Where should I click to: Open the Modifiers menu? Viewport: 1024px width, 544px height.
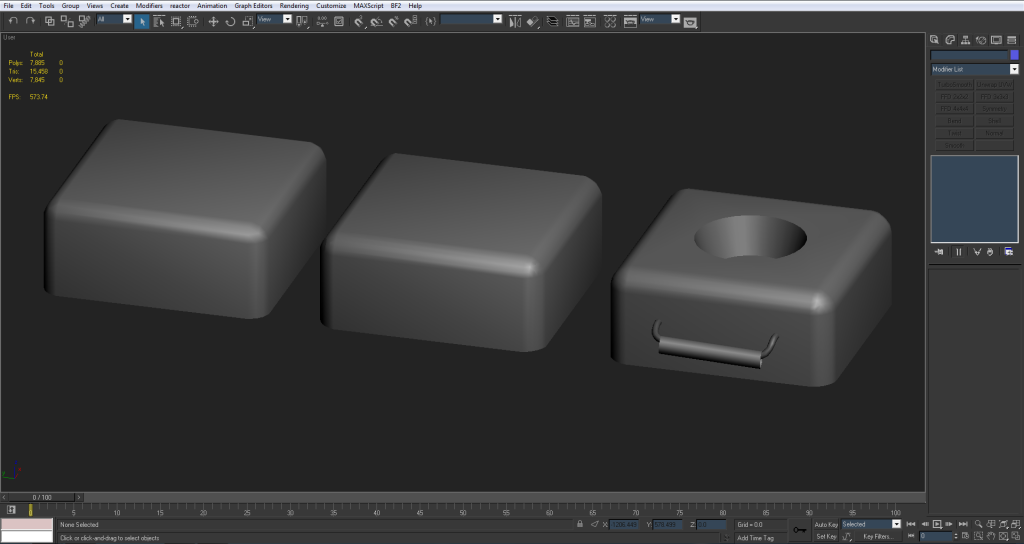tap(149, 6)
